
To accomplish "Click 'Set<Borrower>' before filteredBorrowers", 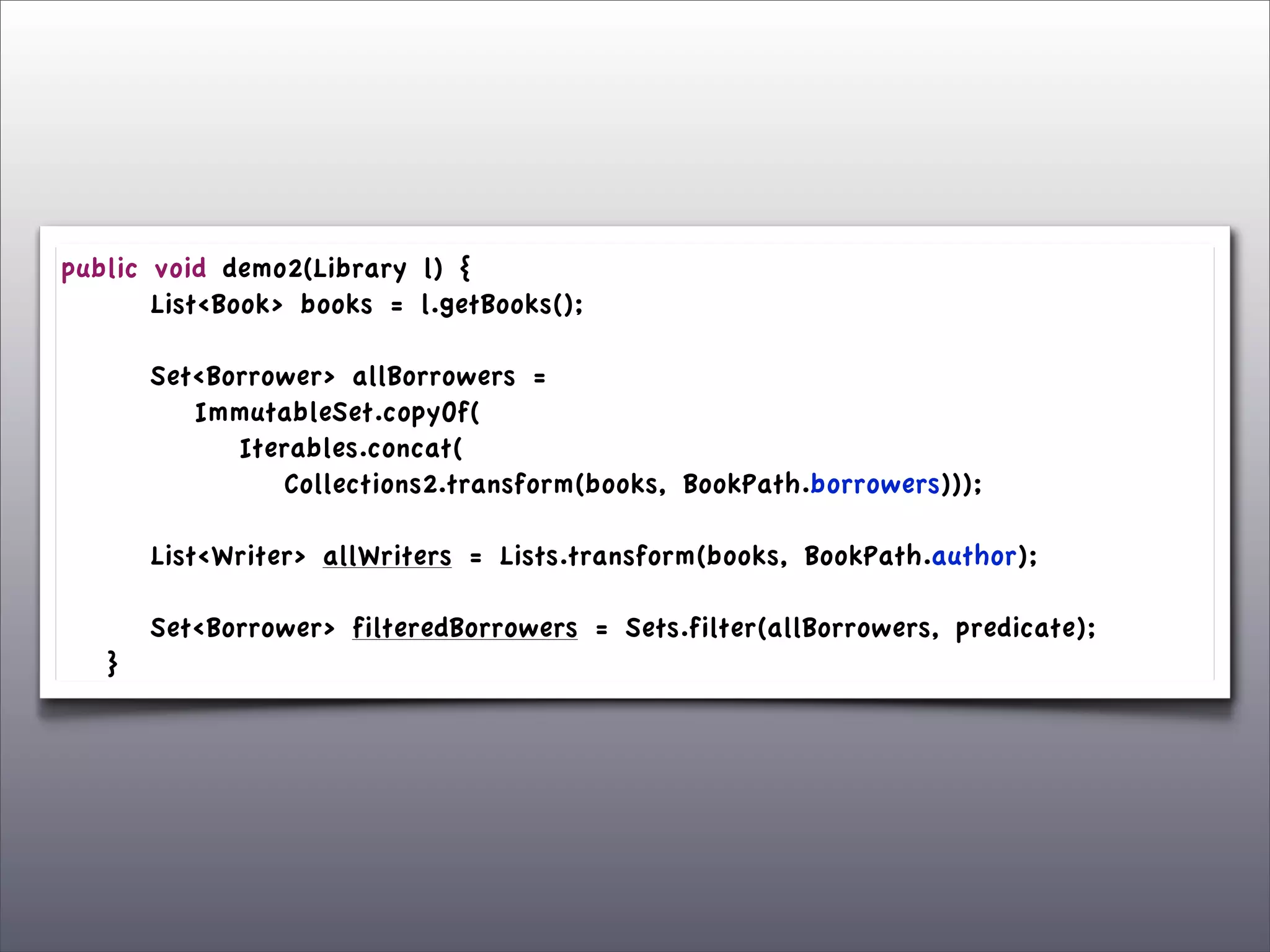I will [242, 628].
